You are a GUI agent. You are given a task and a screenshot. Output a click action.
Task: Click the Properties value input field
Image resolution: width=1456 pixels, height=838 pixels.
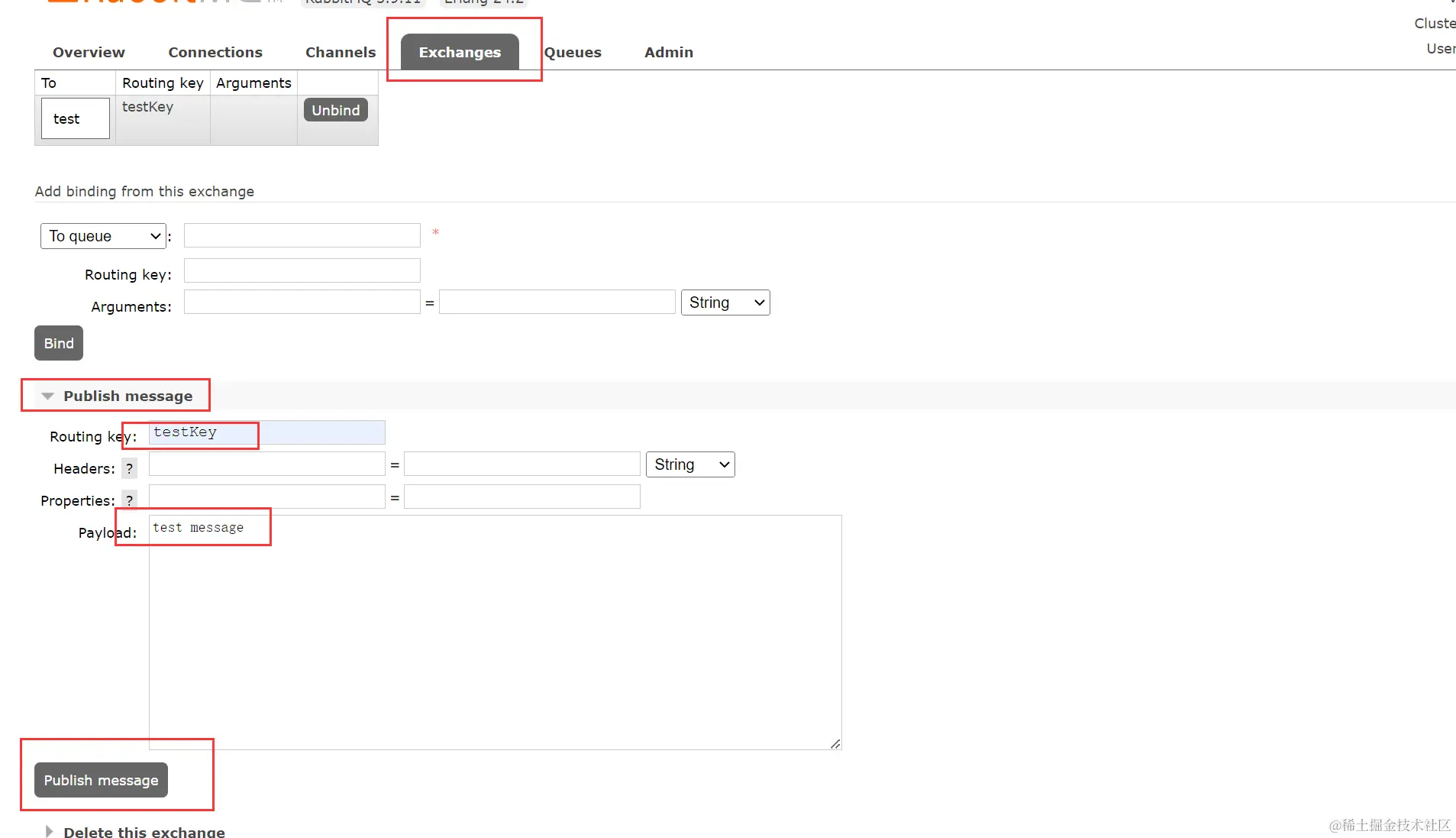[x=521, y=497]
